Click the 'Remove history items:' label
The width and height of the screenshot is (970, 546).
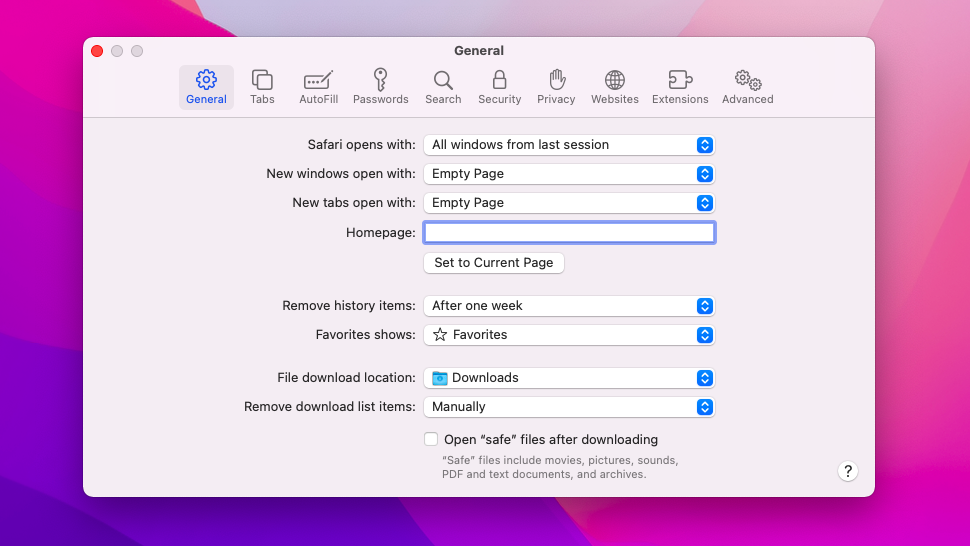coord(349,305)
